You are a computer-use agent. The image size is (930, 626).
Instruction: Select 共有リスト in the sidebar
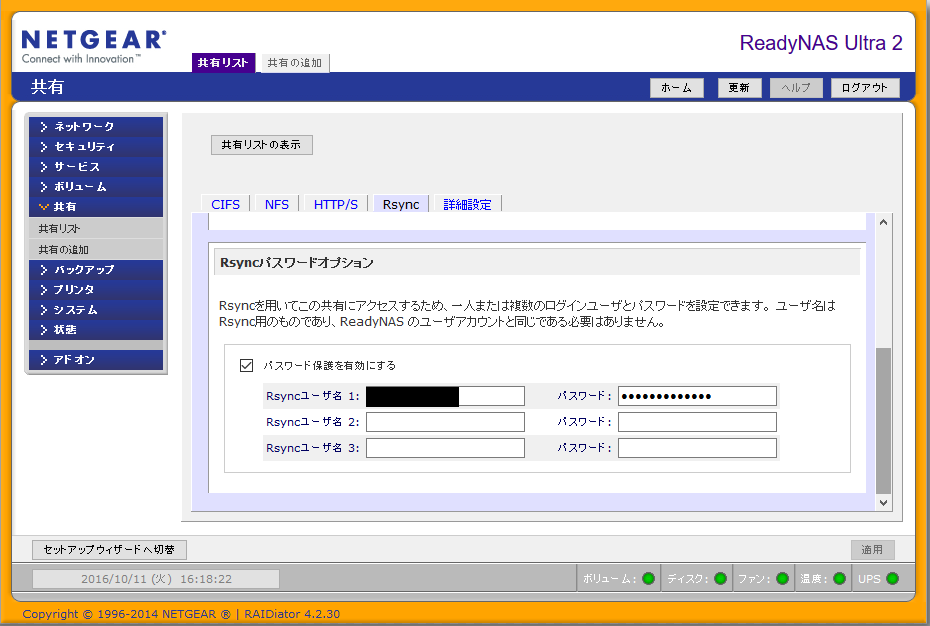(96, 228)
